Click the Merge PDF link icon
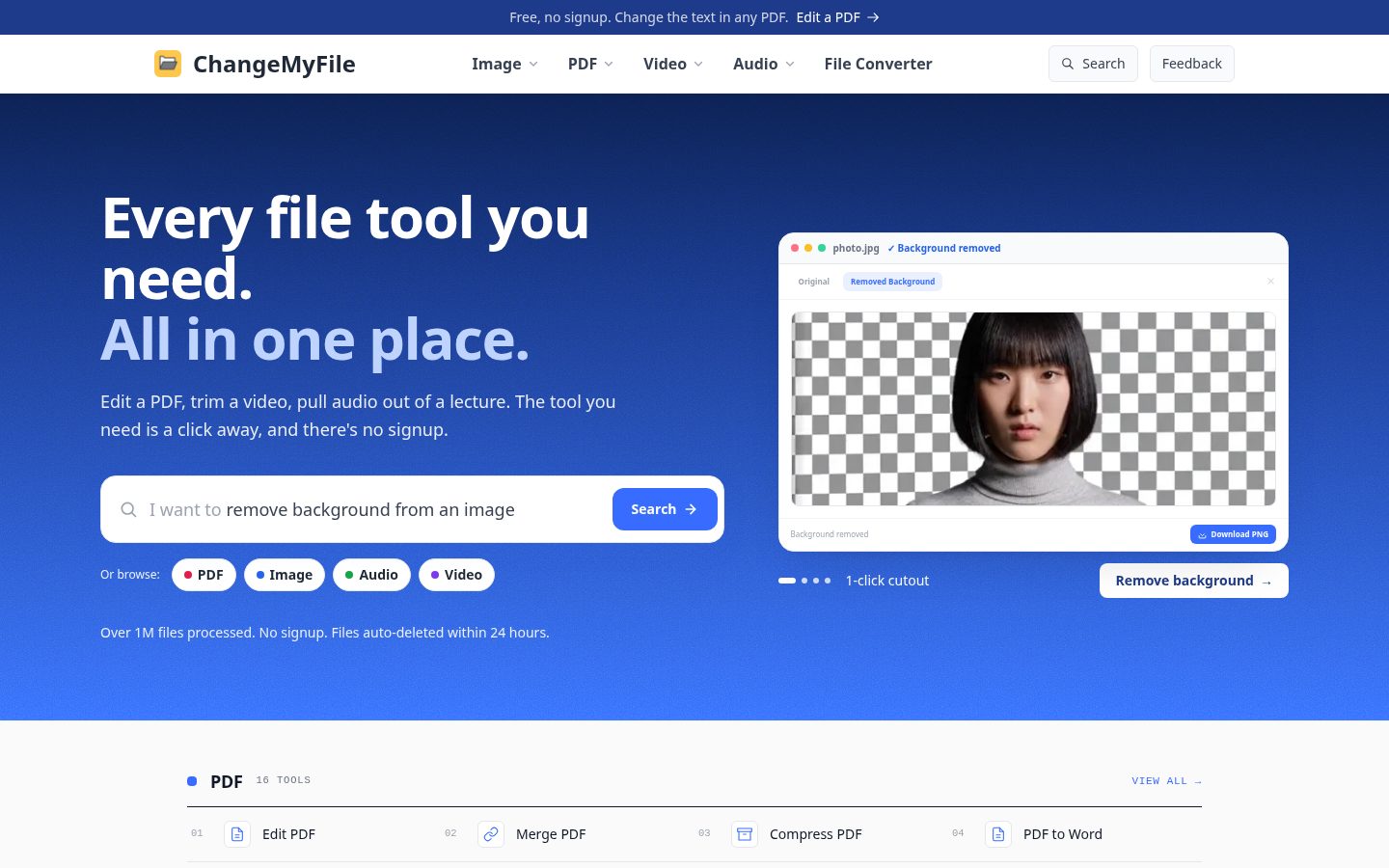1389x868 pixels. tap(491, 834)
